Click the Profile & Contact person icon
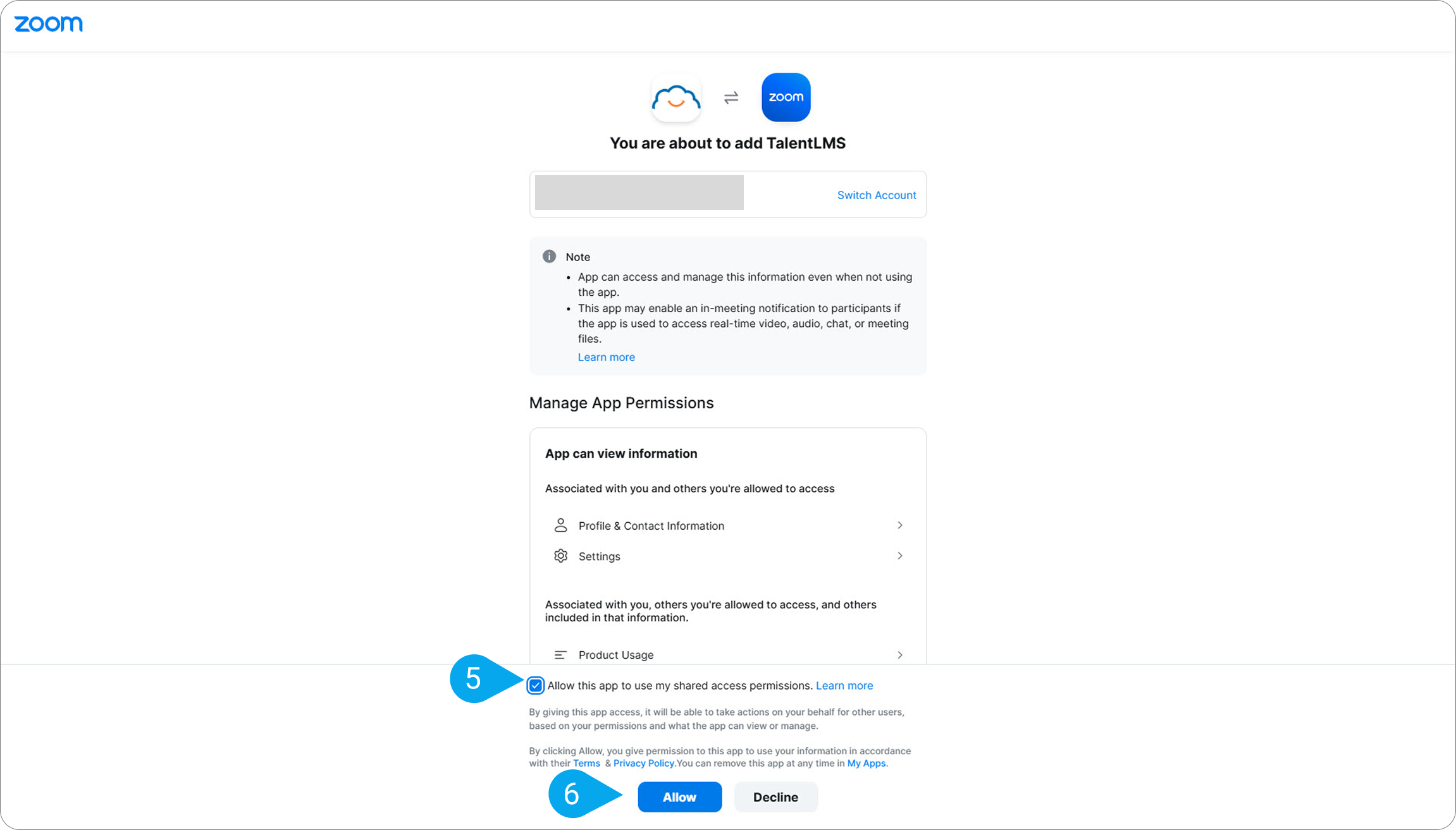Image resolution: width=1456 pixels, height=830 pixels. click(x=560, y=525)
